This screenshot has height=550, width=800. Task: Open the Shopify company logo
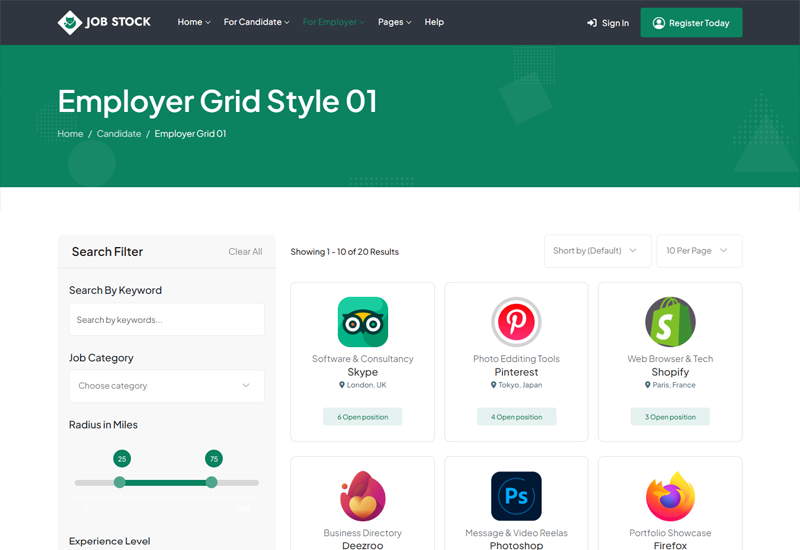[x=670, y=322]
